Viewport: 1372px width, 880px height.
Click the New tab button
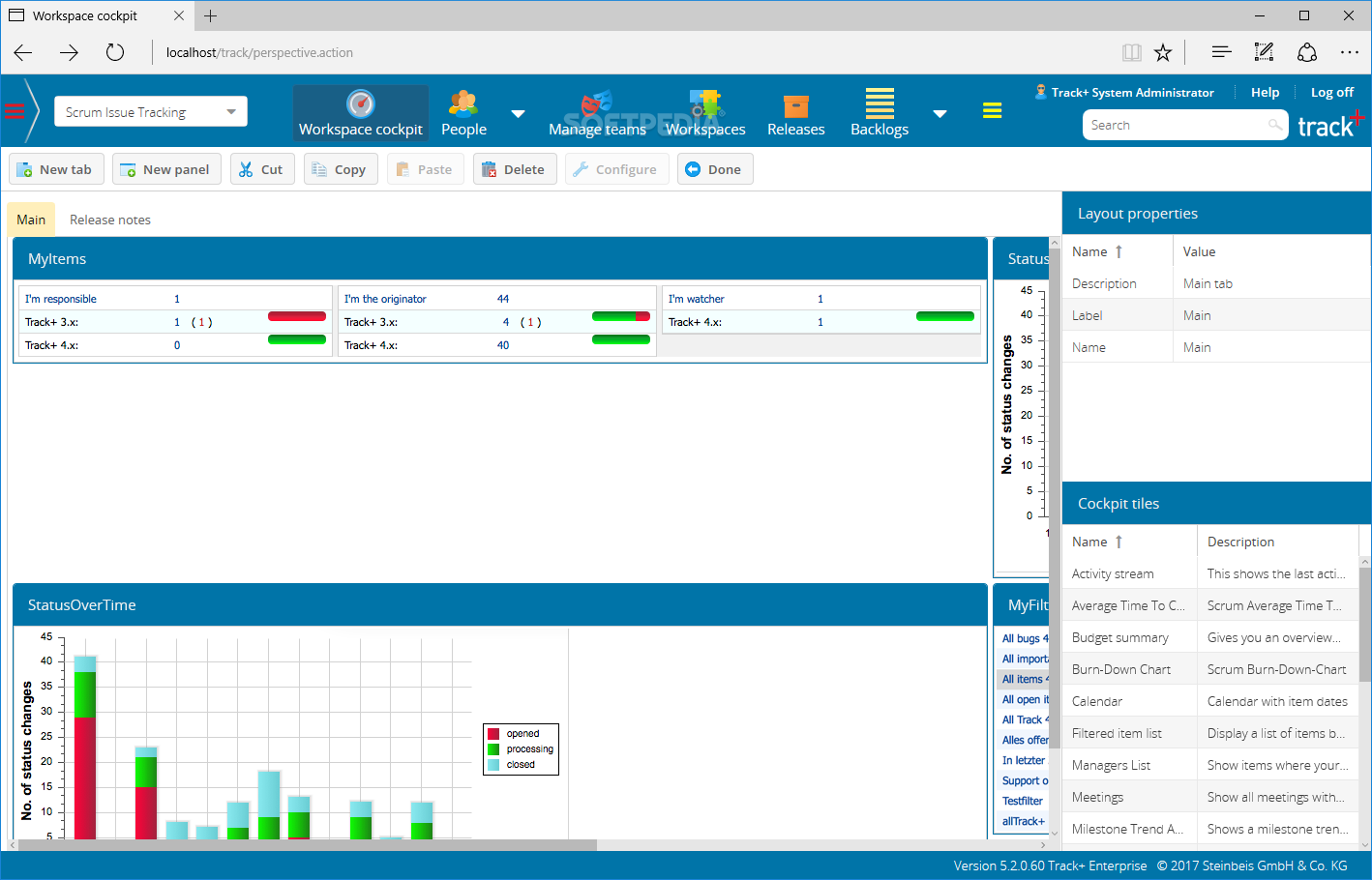coord(56,169)
